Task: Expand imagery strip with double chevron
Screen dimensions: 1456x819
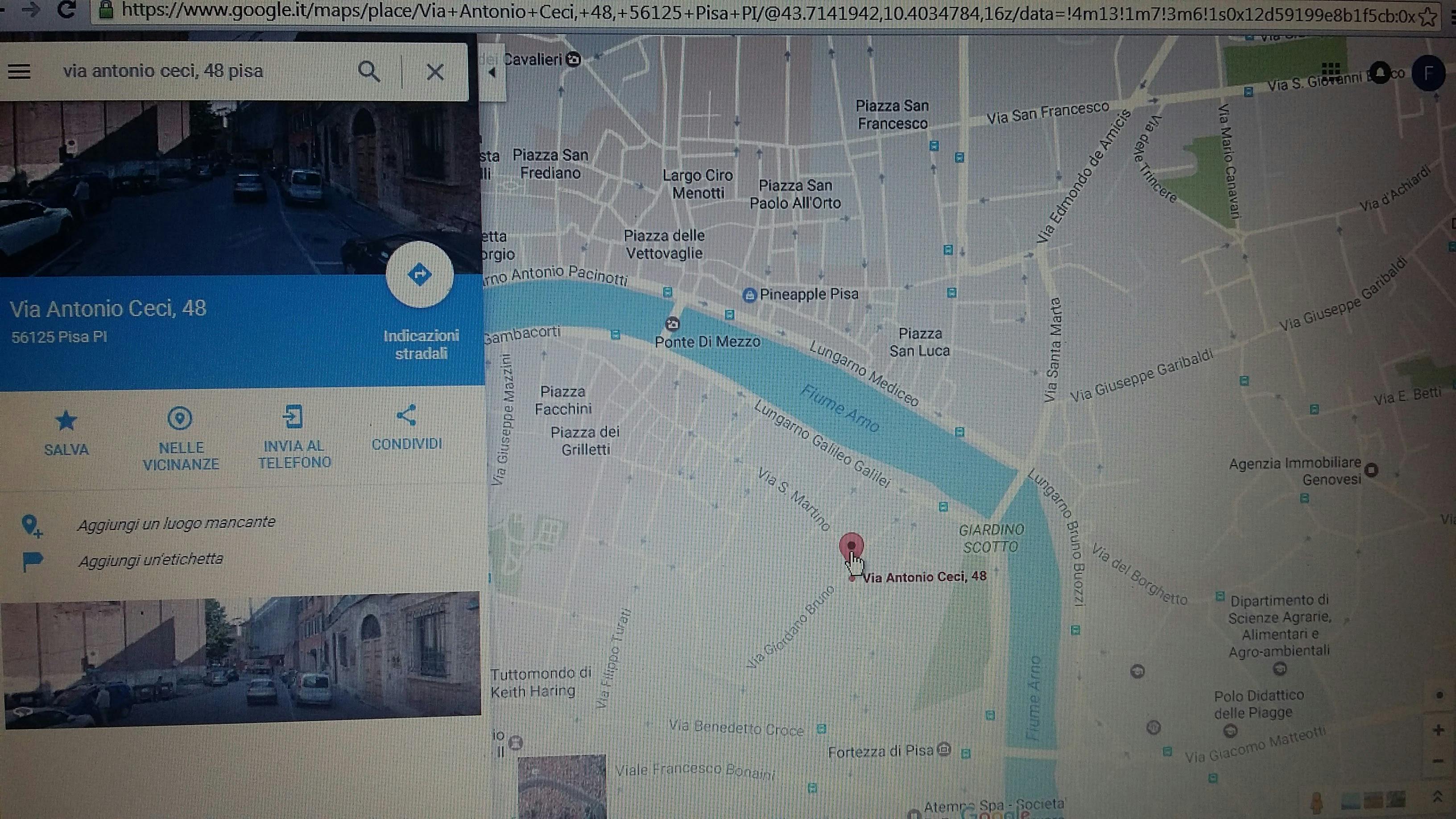Action: click(1437, 797)
